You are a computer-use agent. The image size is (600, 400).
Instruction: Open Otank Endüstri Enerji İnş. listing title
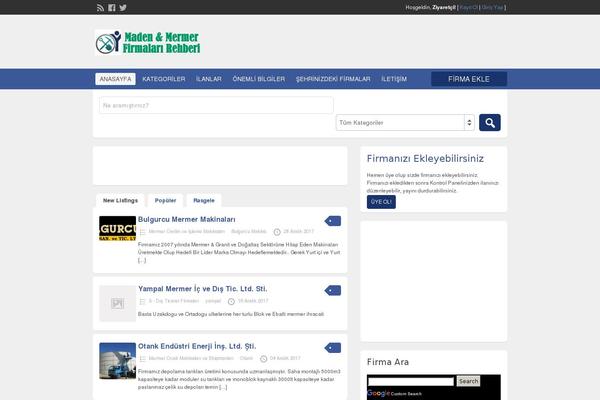click(197, 346)
